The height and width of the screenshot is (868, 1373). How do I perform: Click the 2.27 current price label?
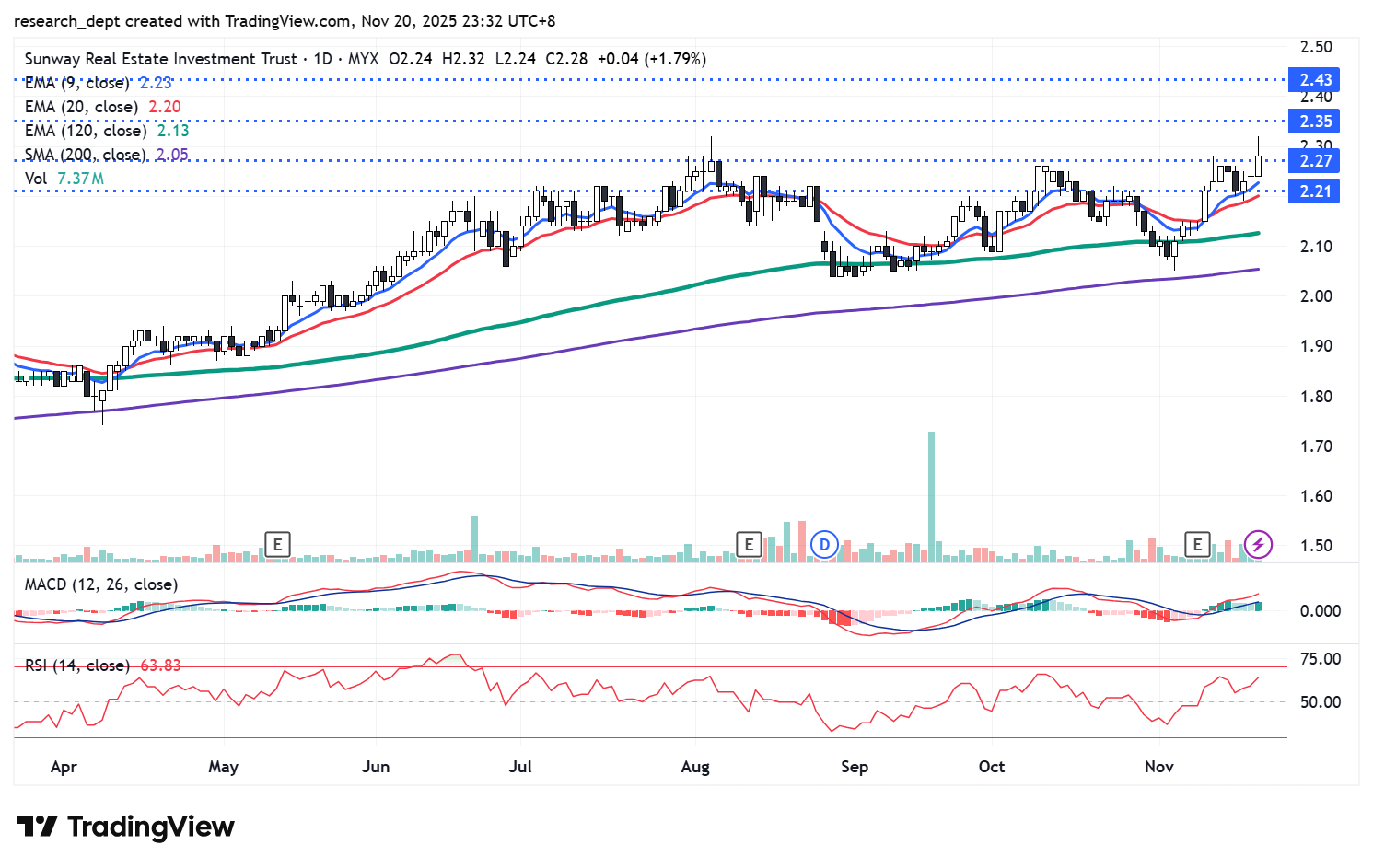point(1315,161)
